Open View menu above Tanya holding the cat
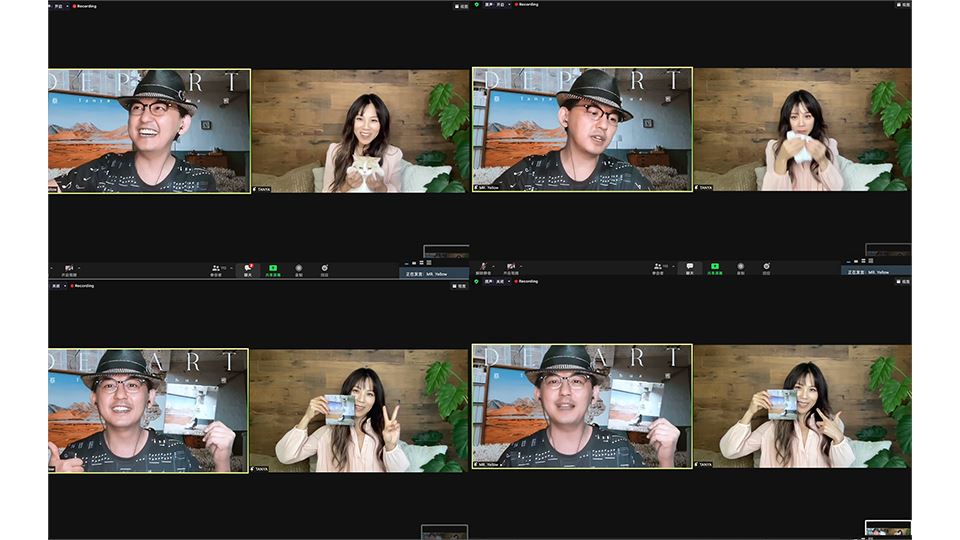The width and height of the screenshot is (960, 540). 458,5
